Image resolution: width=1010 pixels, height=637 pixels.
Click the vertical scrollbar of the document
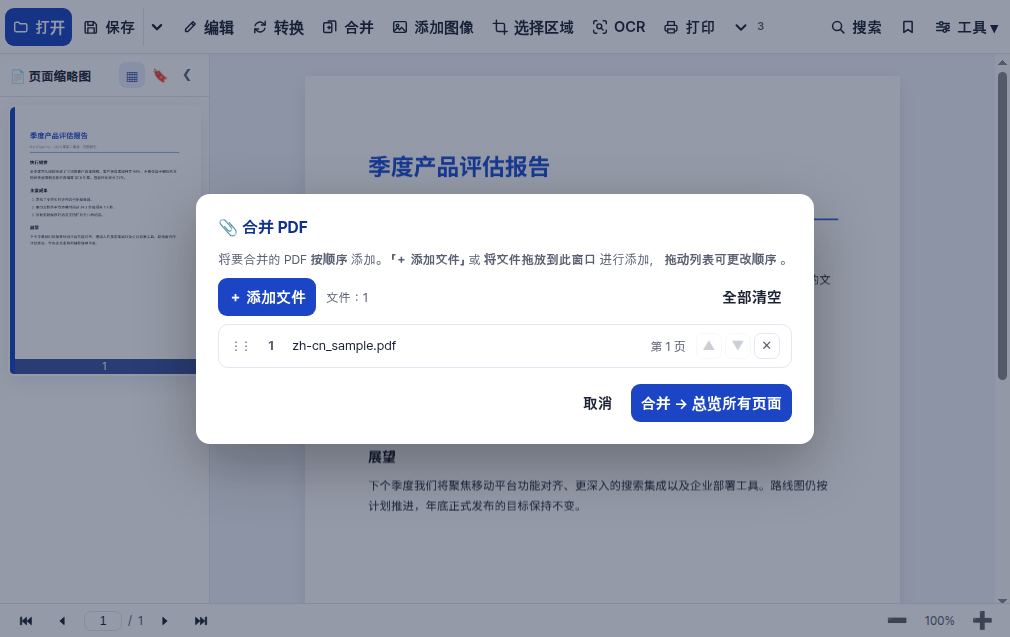1002,225
